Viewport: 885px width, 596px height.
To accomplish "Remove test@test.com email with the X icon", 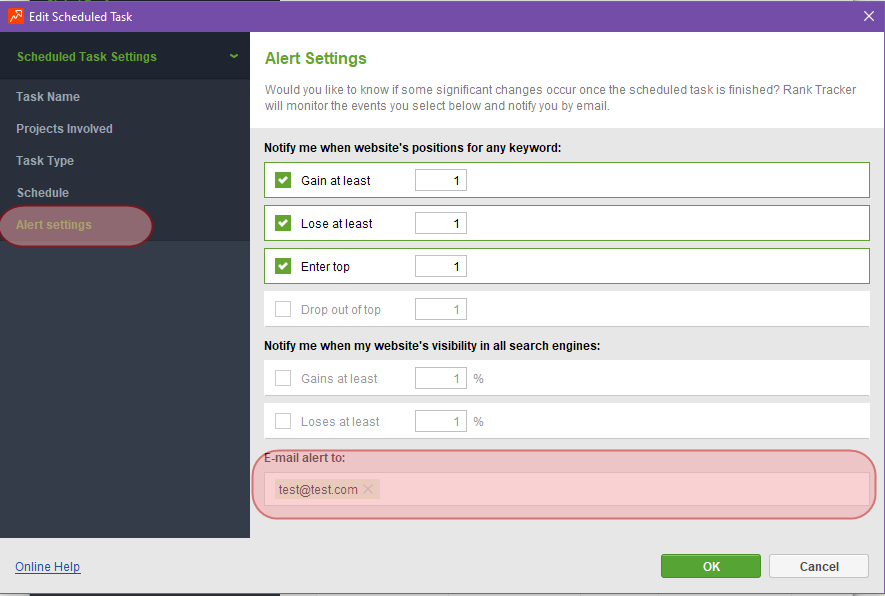I will 368,489.
